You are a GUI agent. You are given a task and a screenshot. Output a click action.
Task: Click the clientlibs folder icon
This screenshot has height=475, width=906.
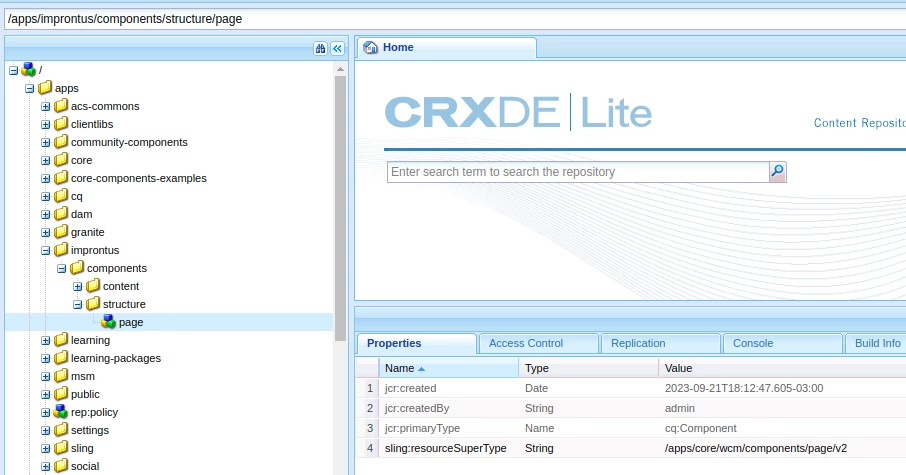click(x=61, y=124)
